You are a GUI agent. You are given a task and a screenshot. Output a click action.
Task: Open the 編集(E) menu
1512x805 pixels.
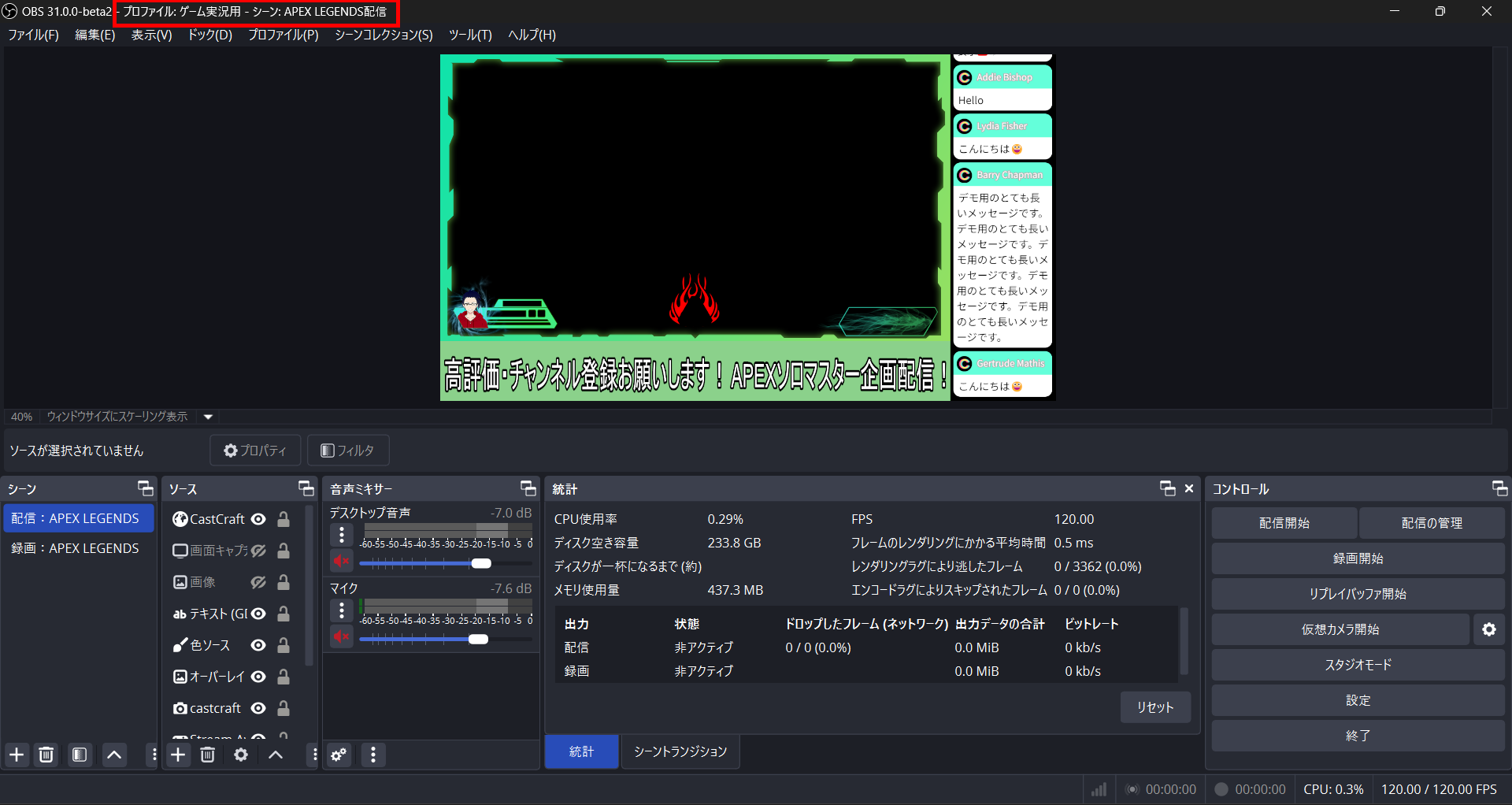pyautogui.click(x=95, y=35)
